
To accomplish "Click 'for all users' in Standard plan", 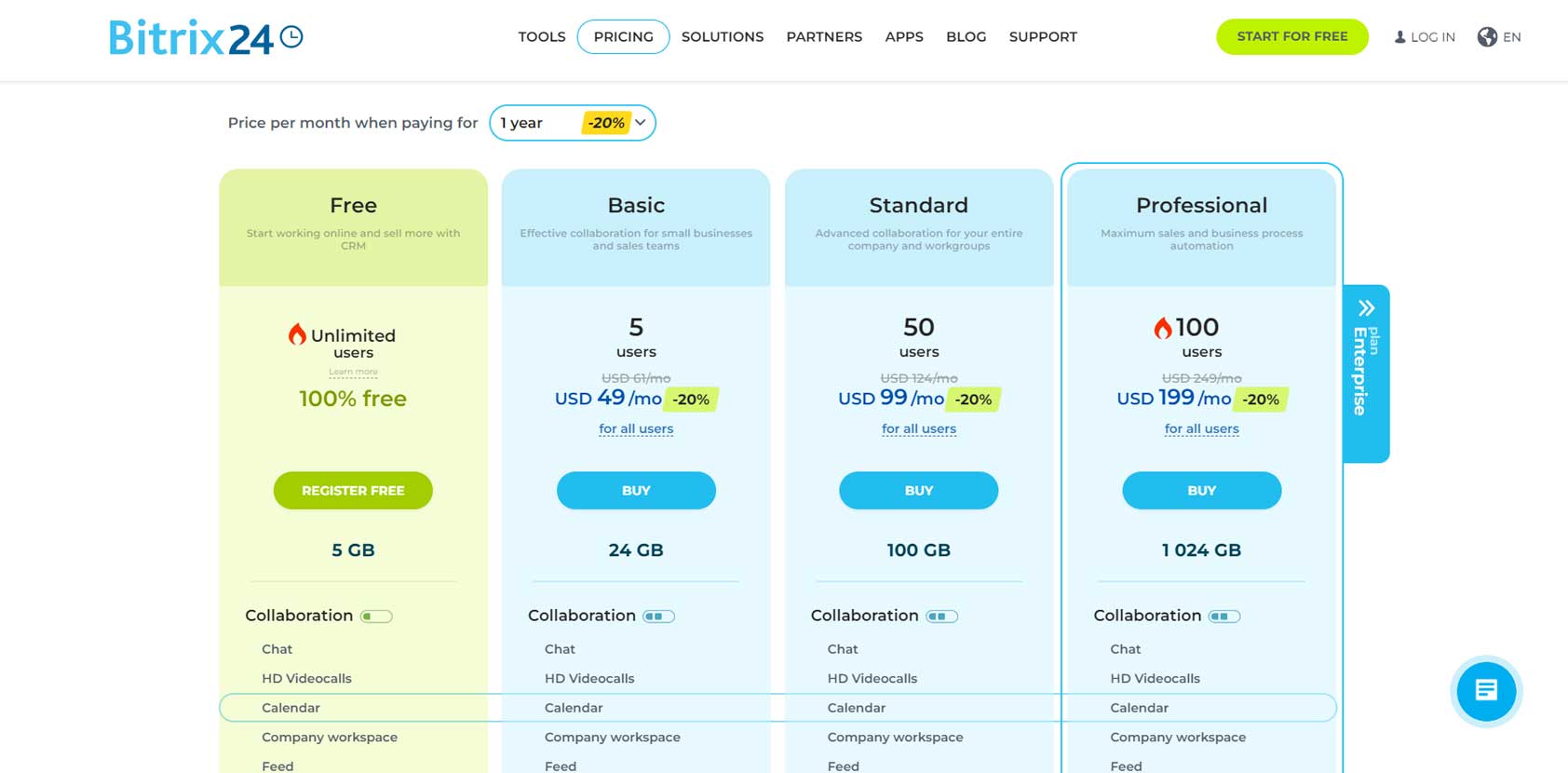I will click(919, 429).
